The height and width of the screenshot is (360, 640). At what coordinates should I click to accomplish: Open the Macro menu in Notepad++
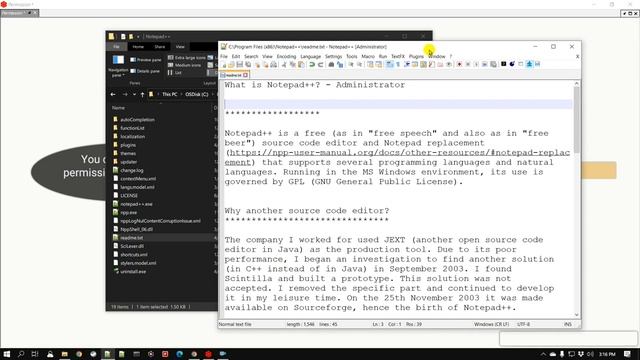click(x=368, y=56)
